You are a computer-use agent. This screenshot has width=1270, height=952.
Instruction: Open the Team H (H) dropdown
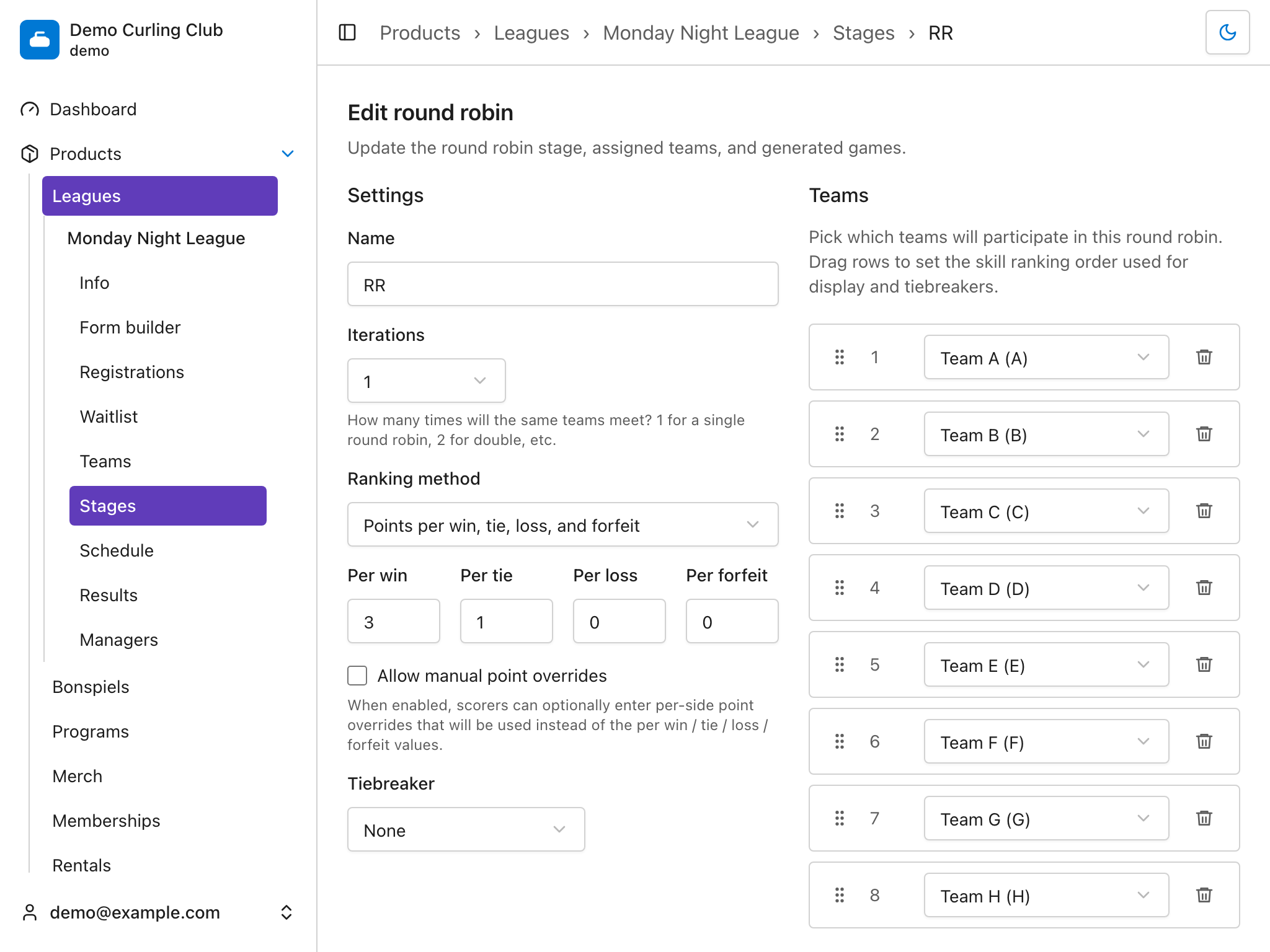(1047, 895)
